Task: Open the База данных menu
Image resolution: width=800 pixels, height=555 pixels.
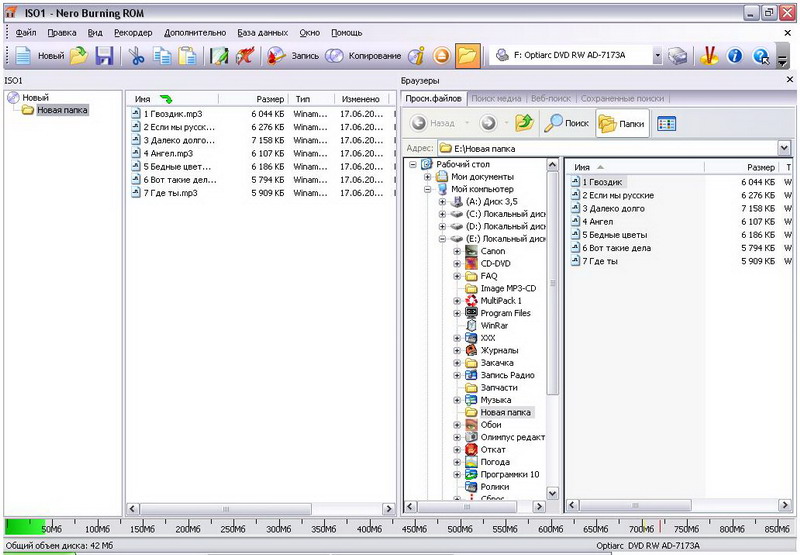Action: [262, 33]
